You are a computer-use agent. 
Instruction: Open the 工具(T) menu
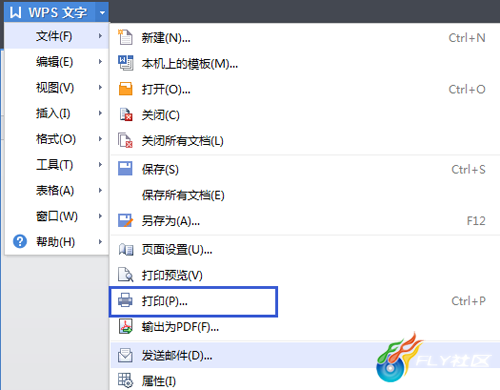click(x=57, y=165)
